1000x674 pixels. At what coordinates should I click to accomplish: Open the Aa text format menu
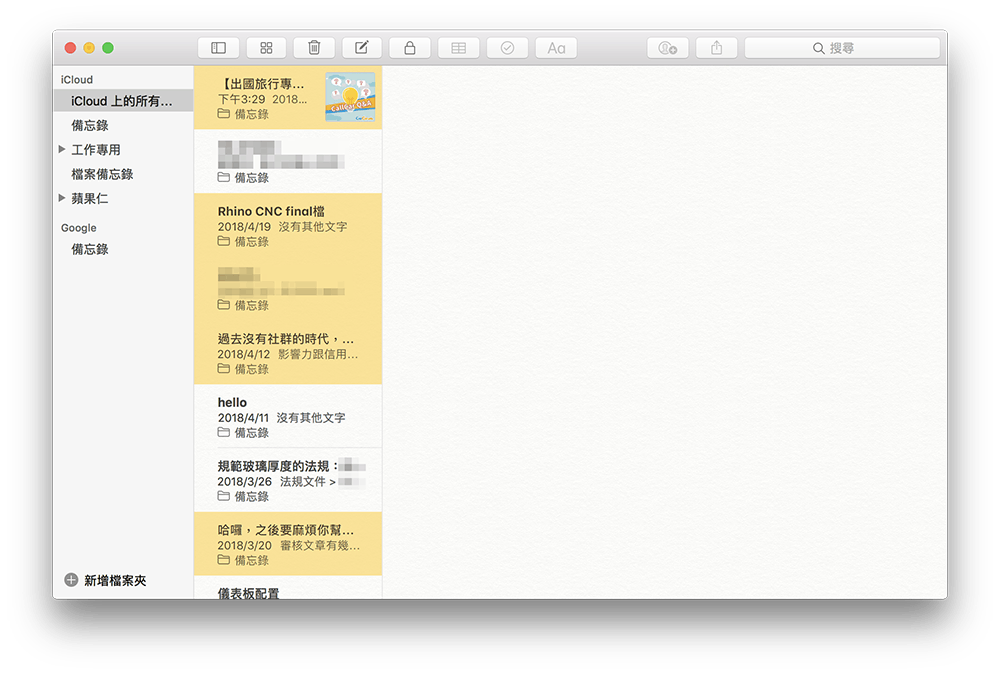click(x=556, y=48)
